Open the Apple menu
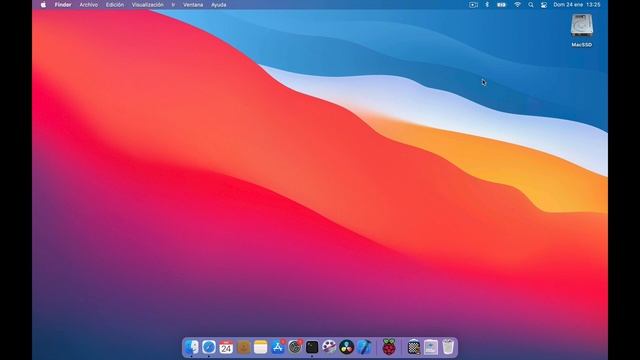Viewport: 640px width, 360px height. (43, 5)
